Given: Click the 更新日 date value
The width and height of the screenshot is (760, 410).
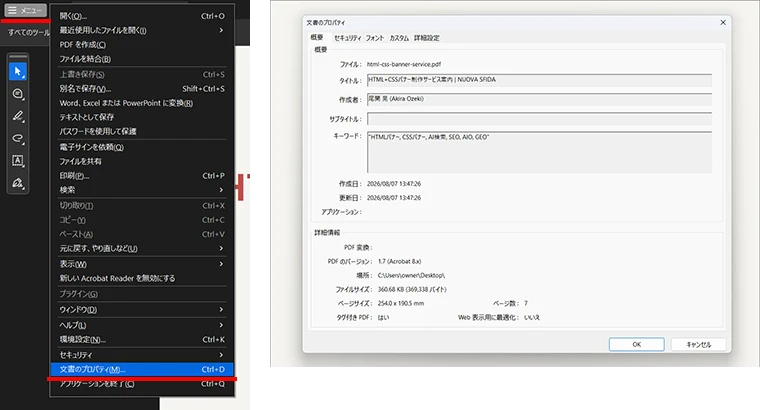Looking at the screenshot, I should 394,198.
